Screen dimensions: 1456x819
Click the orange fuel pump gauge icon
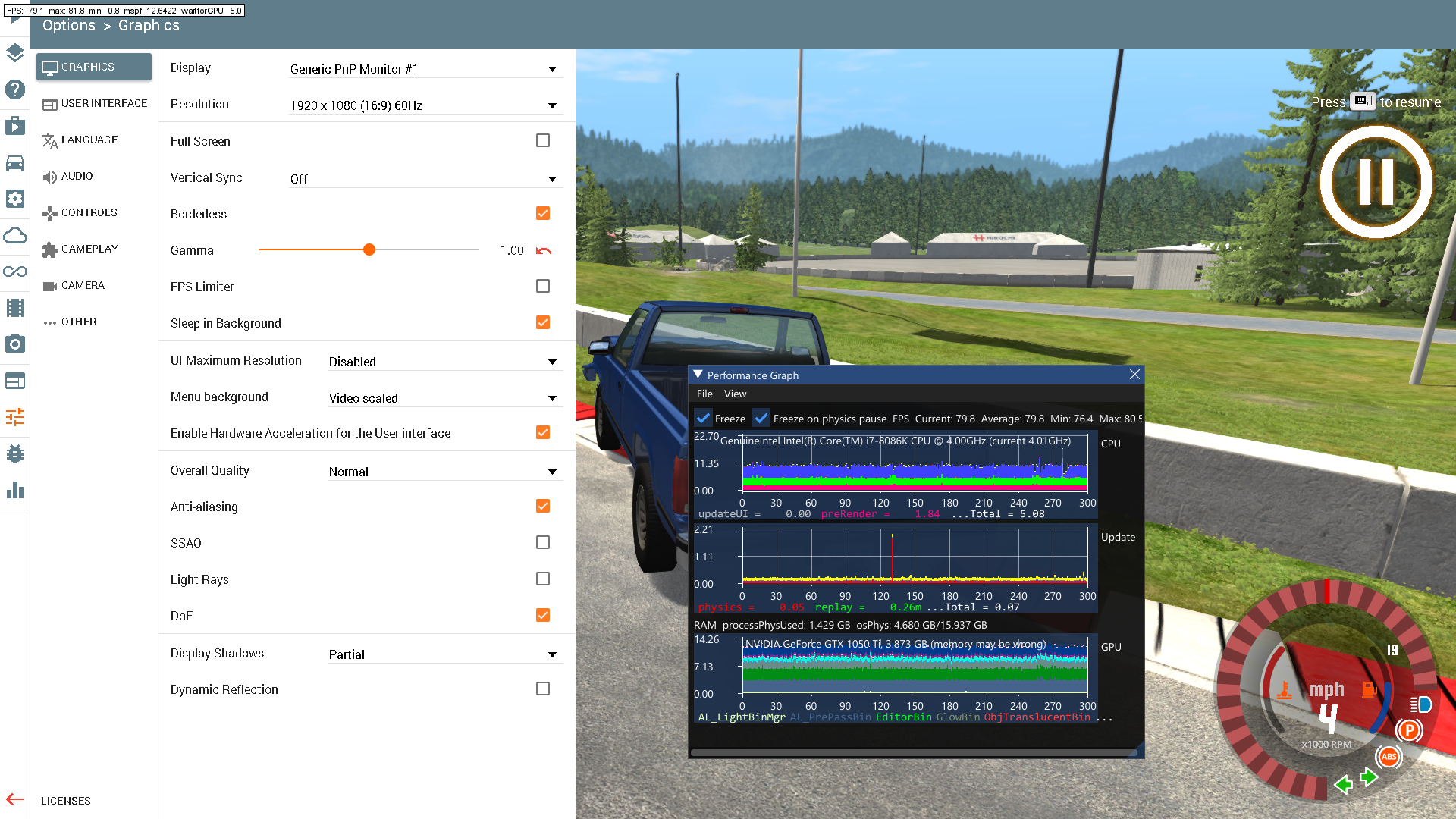coord(1369,689)
